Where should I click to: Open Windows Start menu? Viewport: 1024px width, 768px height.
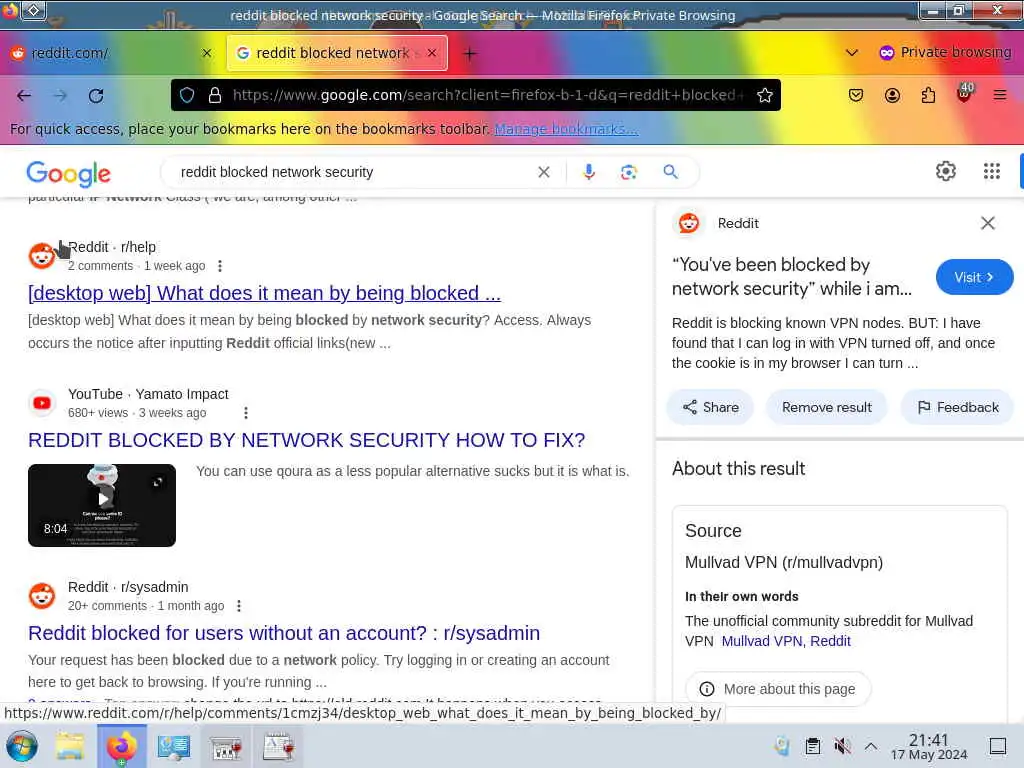click(x=22, y=746)
